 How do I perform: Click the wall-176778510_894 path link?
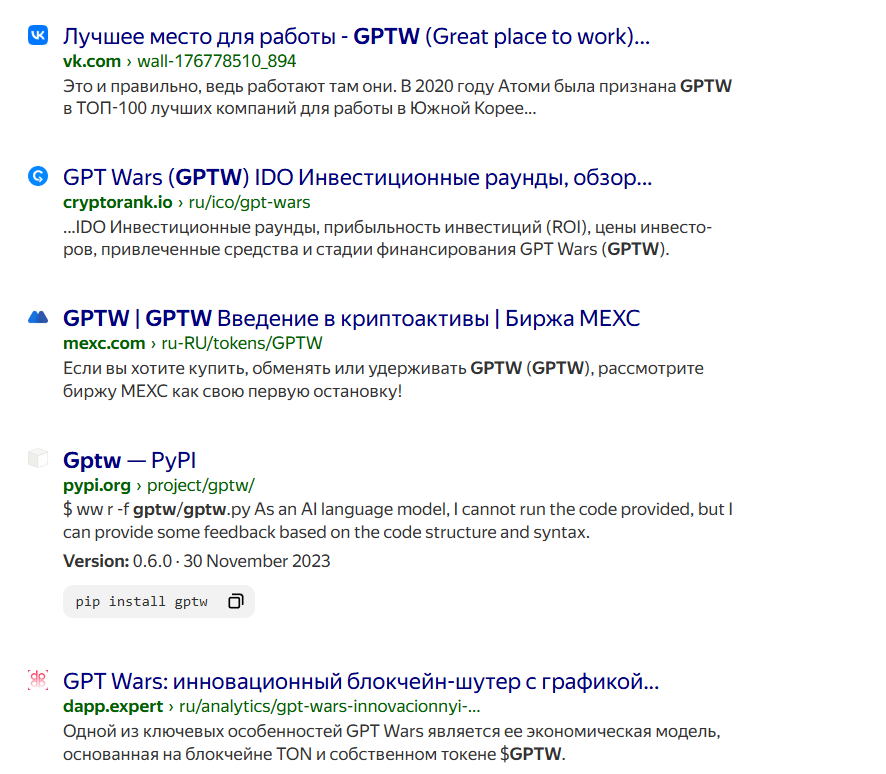click(216, 61)
